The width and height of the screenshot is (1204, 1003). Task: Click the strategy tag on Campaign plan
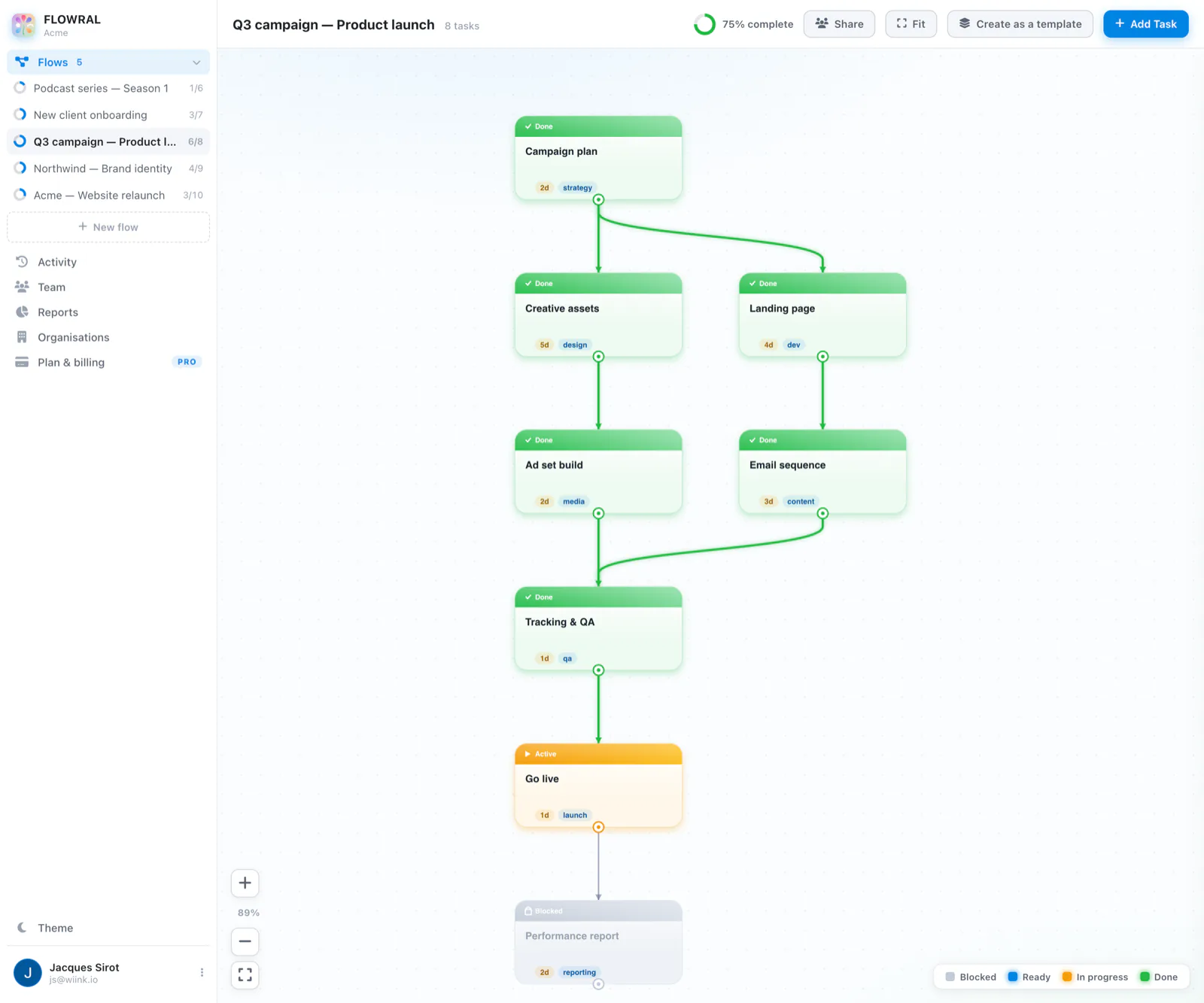point(577,188)
